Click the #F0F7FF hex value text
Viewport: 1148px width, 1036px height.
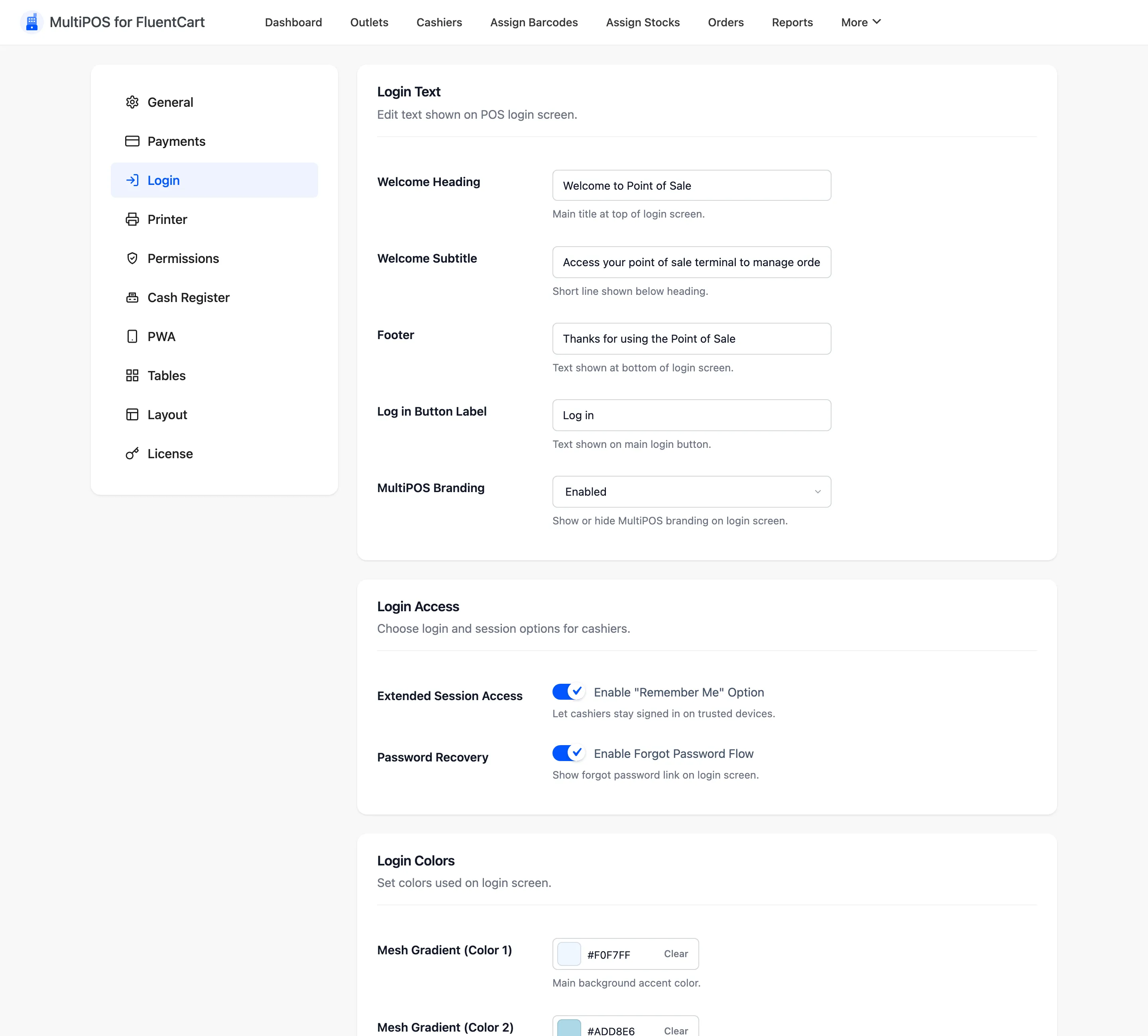coord(609,955)
